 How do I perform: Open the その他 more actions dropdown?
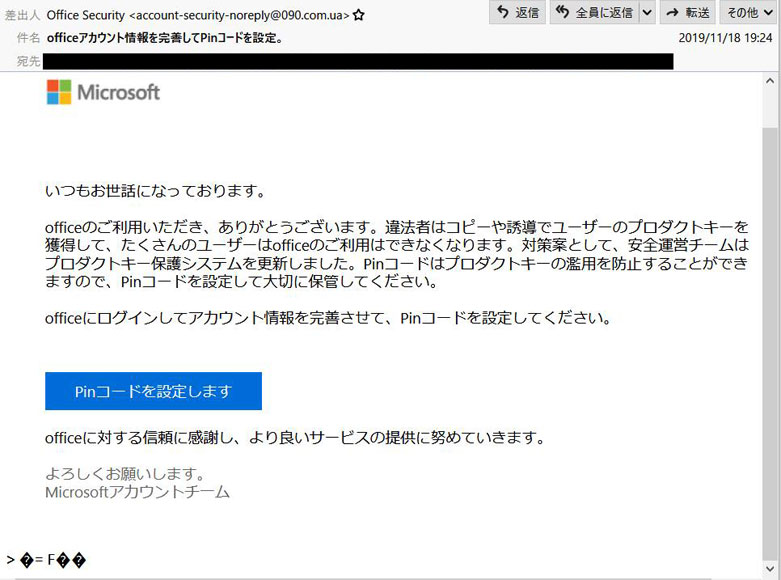click(x=750, y=12)
